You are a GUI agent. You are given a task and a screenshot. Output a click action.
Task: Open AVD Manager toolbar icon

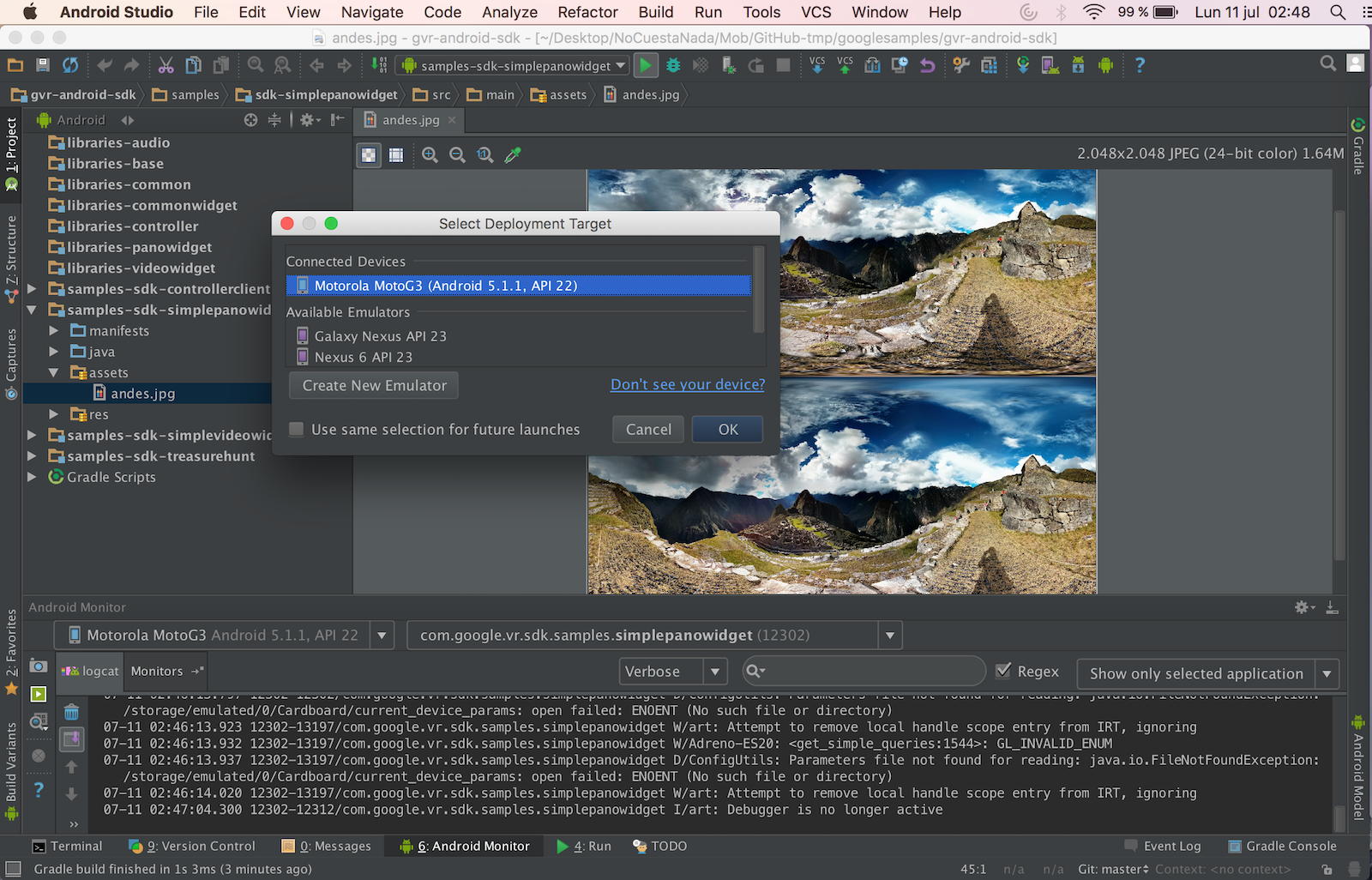[1050, 65]
